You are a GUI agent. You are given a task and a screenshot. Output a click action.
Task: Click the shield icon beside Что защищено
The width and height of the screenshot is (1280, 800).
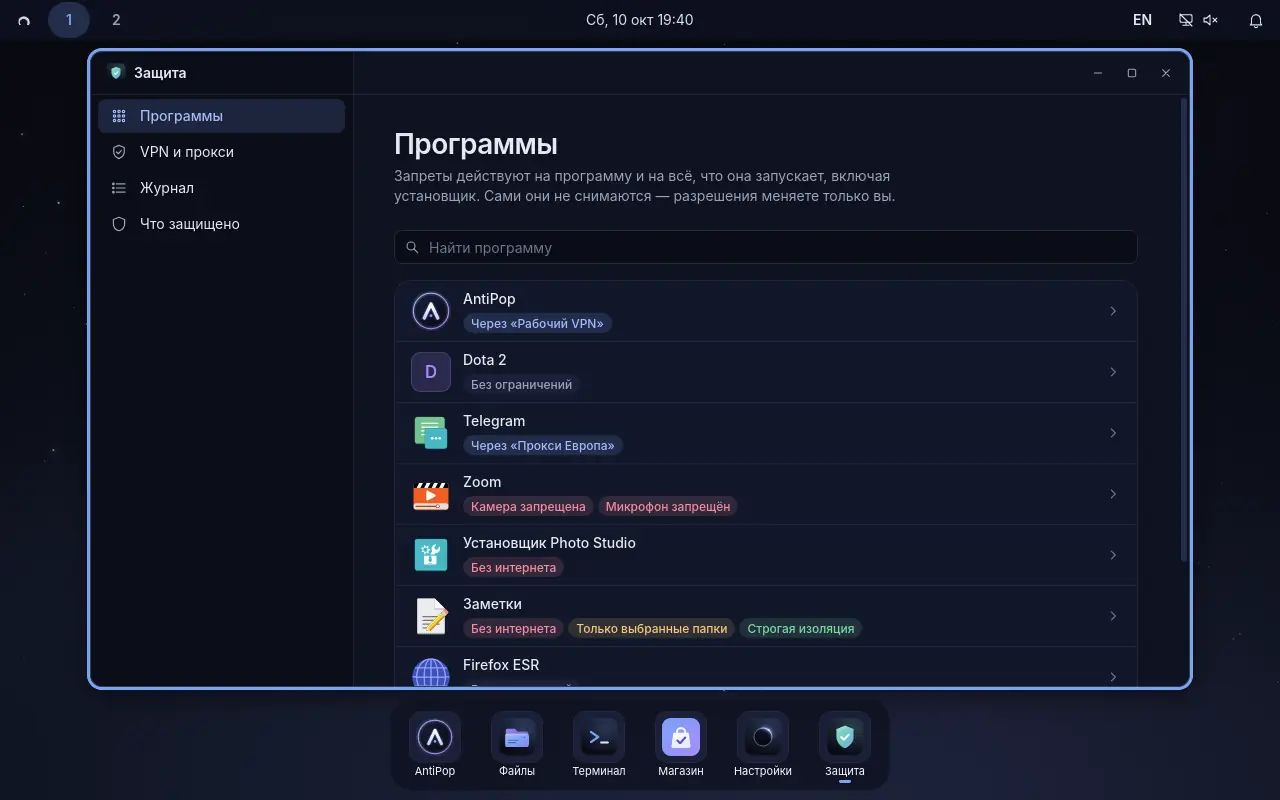click(119, 224)
